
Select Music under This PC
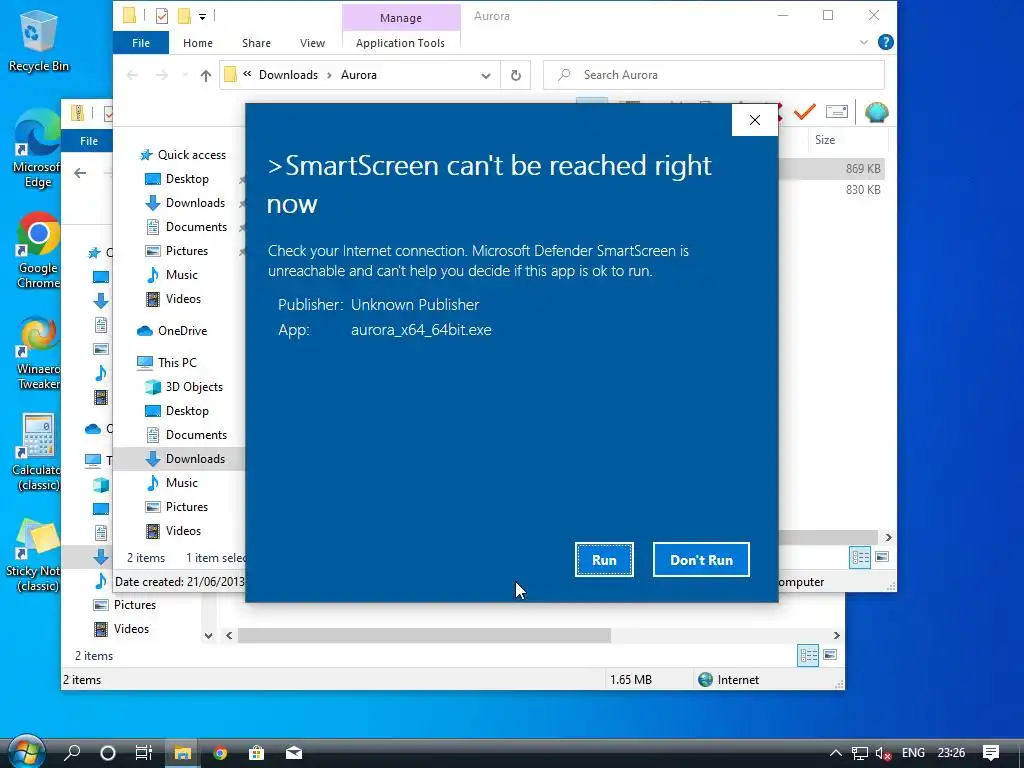(x=172, y=483)
